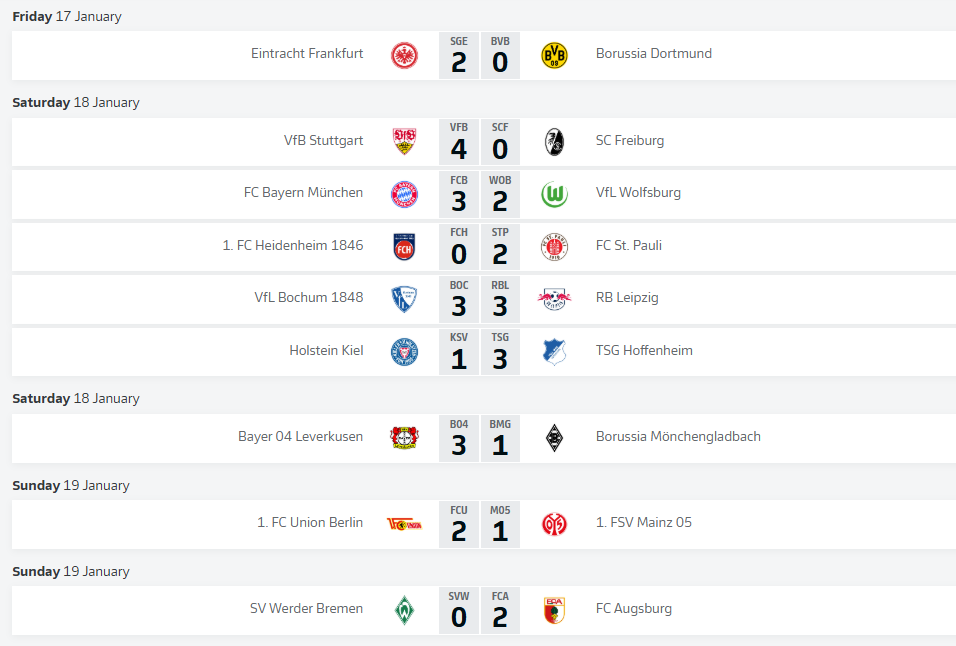The width and height of the screenshot is (956, 646).
Task: Click the VfB Stuttgart crest icon
Action: click(404, 142)
